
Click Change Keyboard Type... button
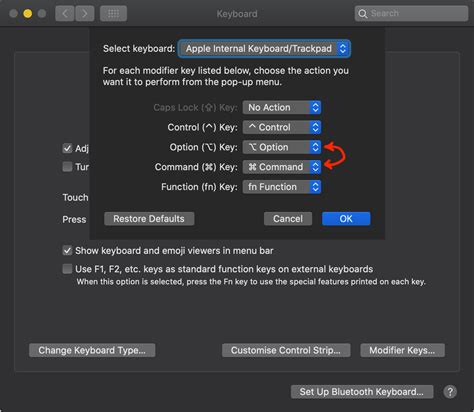92,350
